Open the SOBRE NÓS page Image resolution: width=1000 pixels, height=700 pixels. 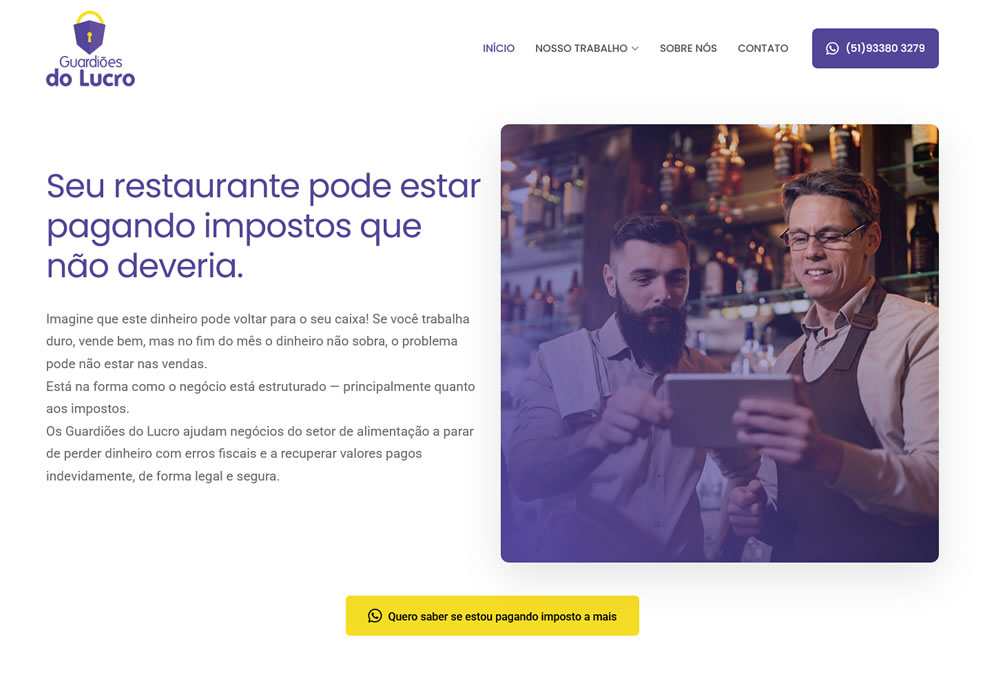point(688,48)
